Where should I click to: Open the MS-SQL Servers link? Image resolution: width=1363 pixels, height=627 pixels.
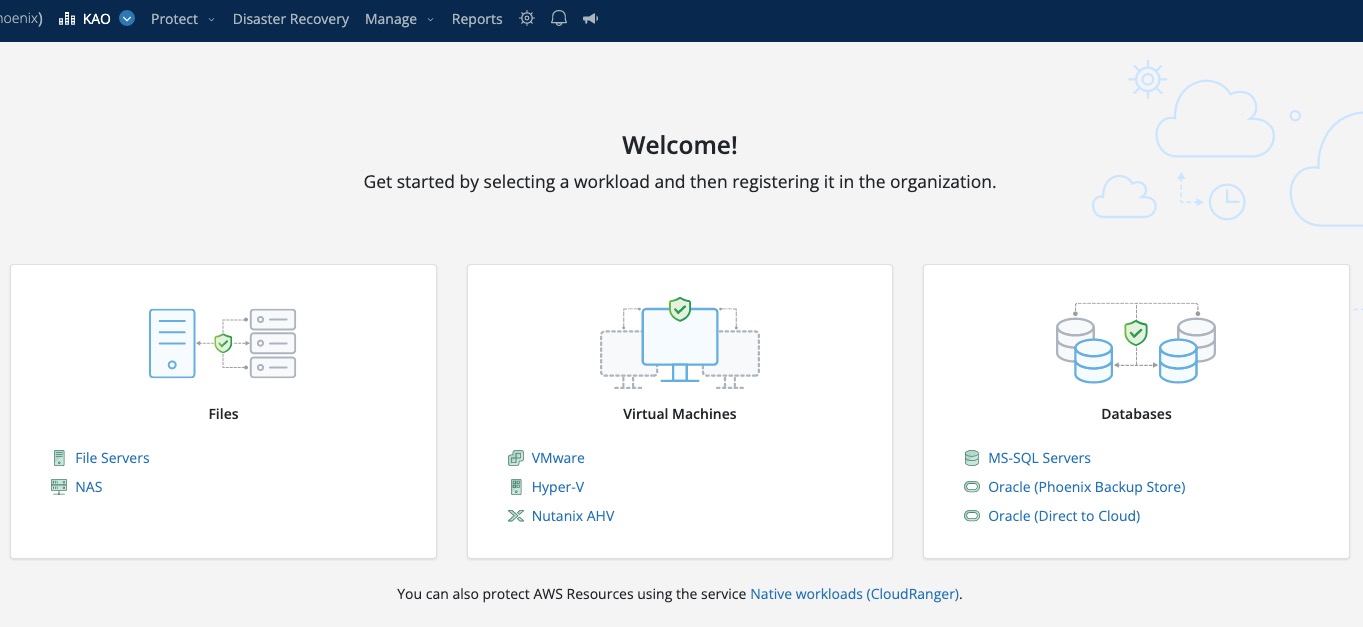click(x=1039, y=458)
